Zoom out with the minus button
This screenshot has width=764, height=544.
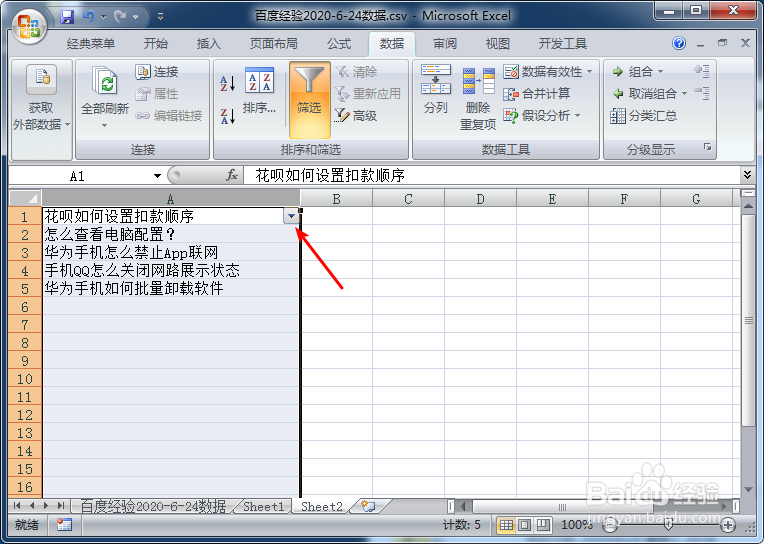[610, 525]
